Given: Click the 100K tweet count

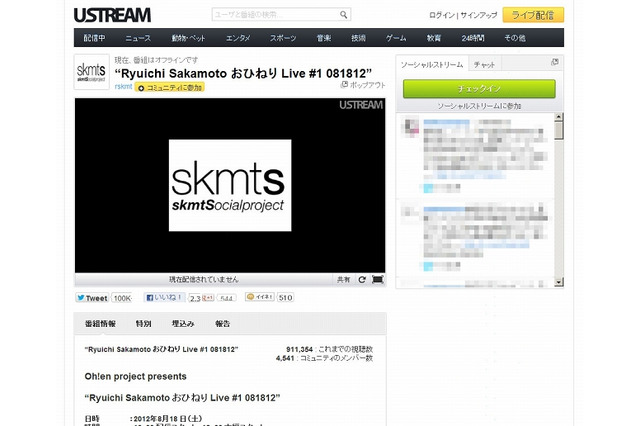Looking at the screenshot, I should [122, 298].
